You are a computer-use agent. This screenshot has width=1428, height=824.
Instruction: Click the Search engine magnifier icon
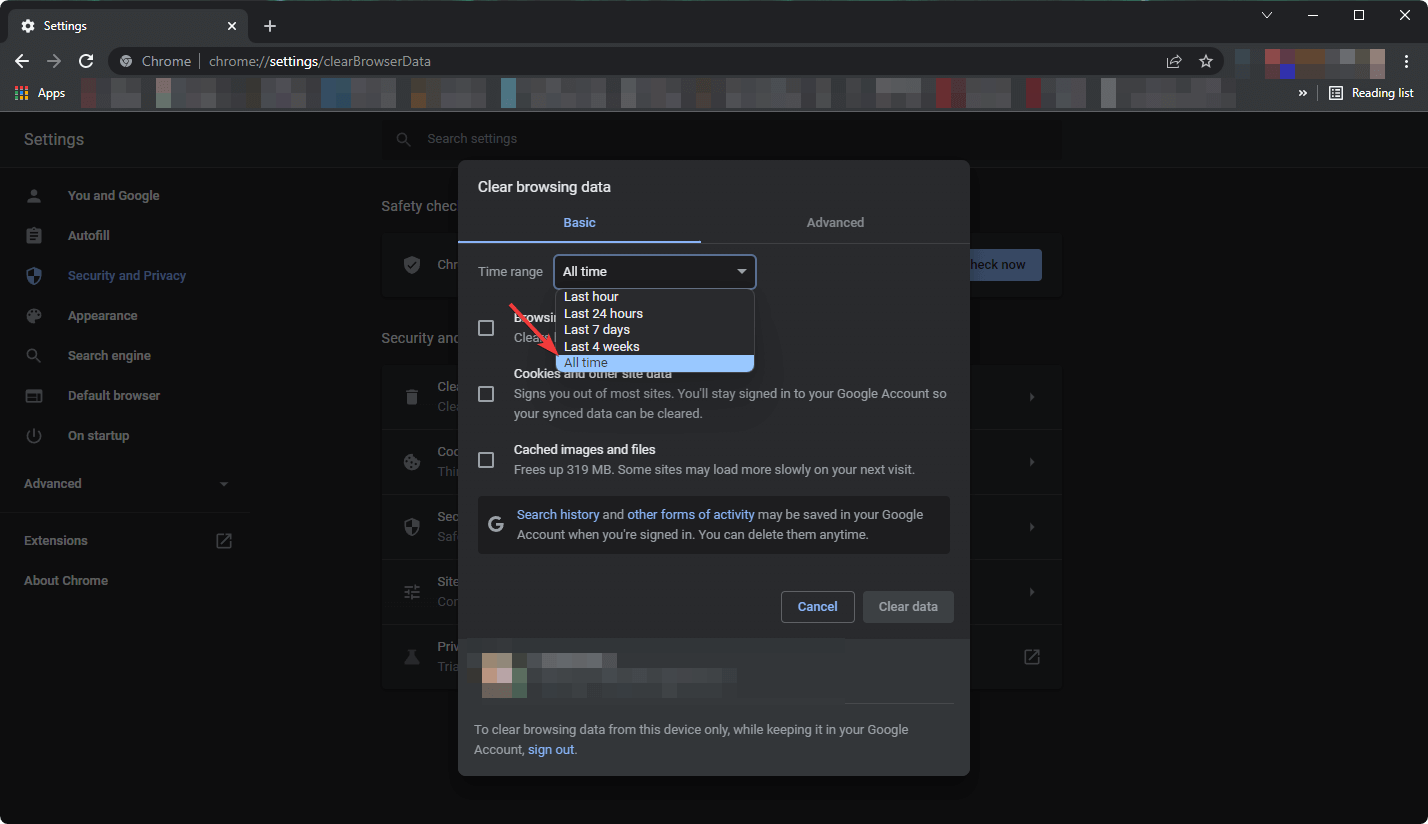coord(35,355)
